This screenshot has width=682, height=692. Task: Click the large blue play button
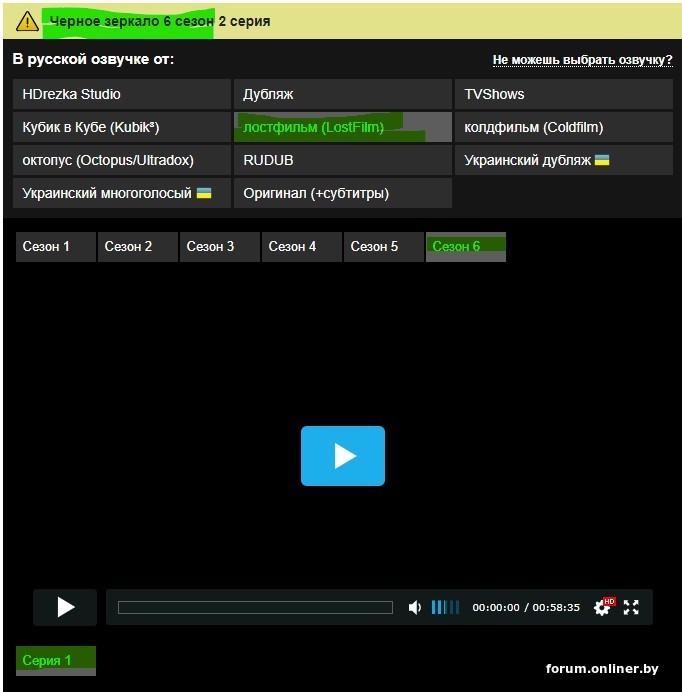click(x=343, y=455)
